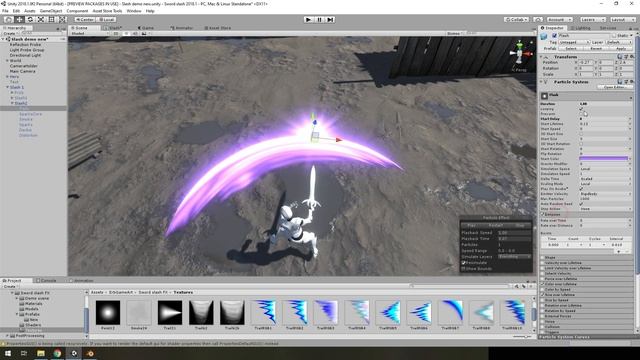Click the Play button

[309, 19]
